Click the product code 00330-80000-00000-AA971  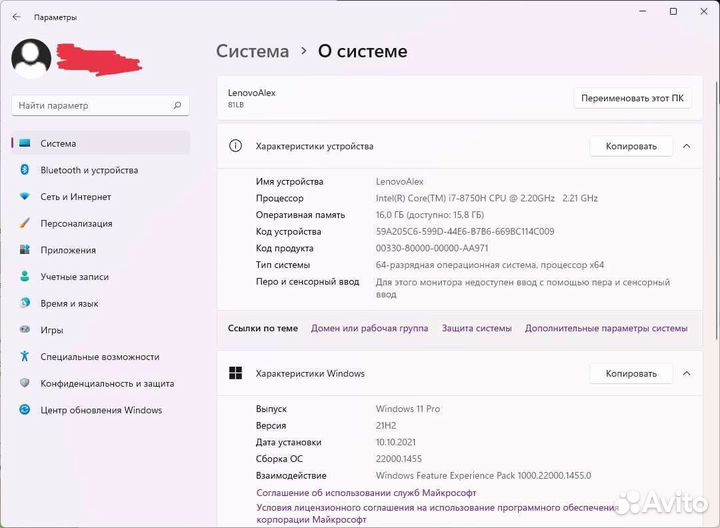click(x=432, y=248)
